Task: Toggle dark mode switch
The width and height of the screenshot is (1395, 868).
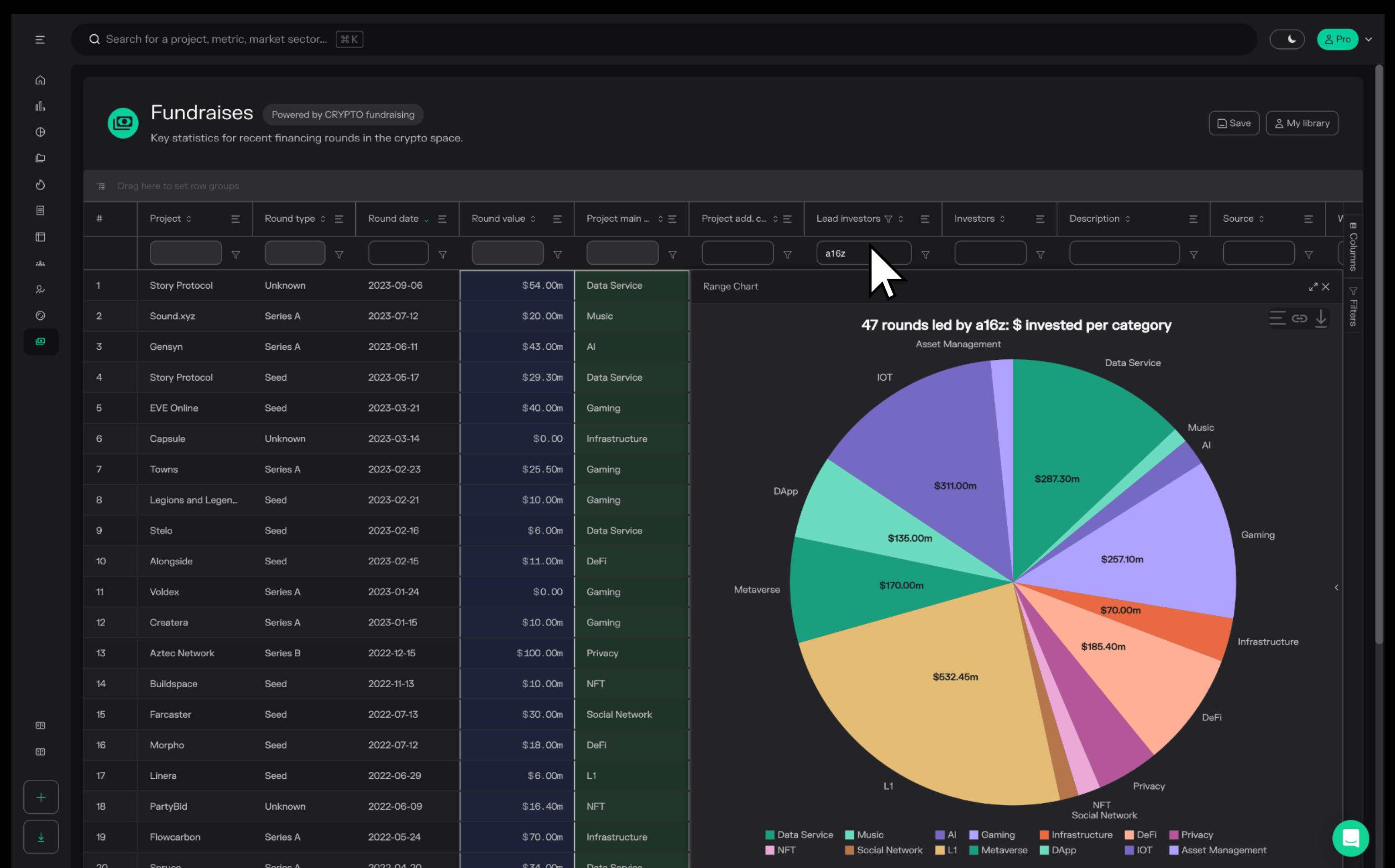Action: tap(1287, 39)
